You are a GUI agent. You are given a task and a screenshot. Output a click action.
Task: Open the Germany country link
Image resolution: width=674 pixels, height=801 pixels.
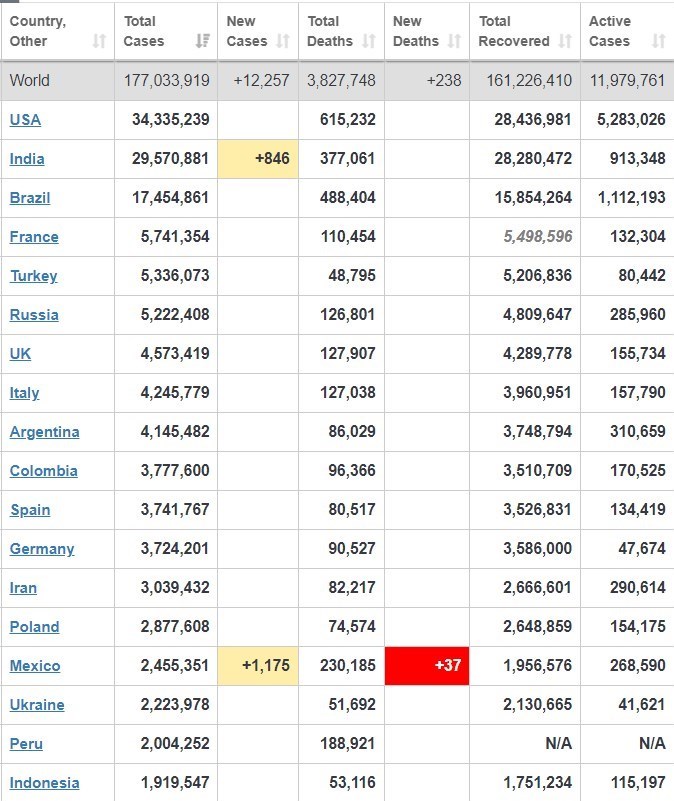[42, 549]
